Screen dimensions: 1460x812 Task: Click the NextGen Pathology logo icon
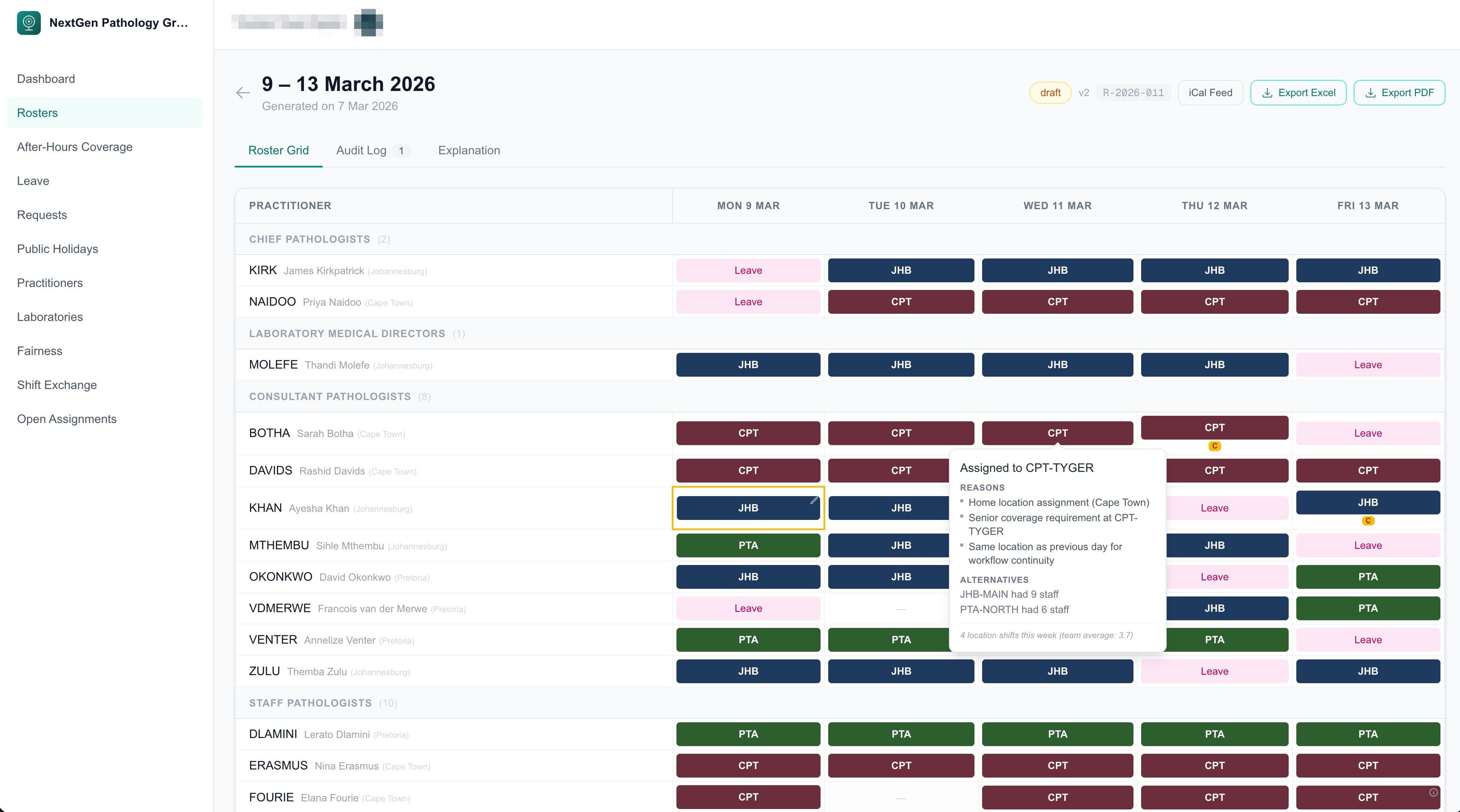(29, 23)
